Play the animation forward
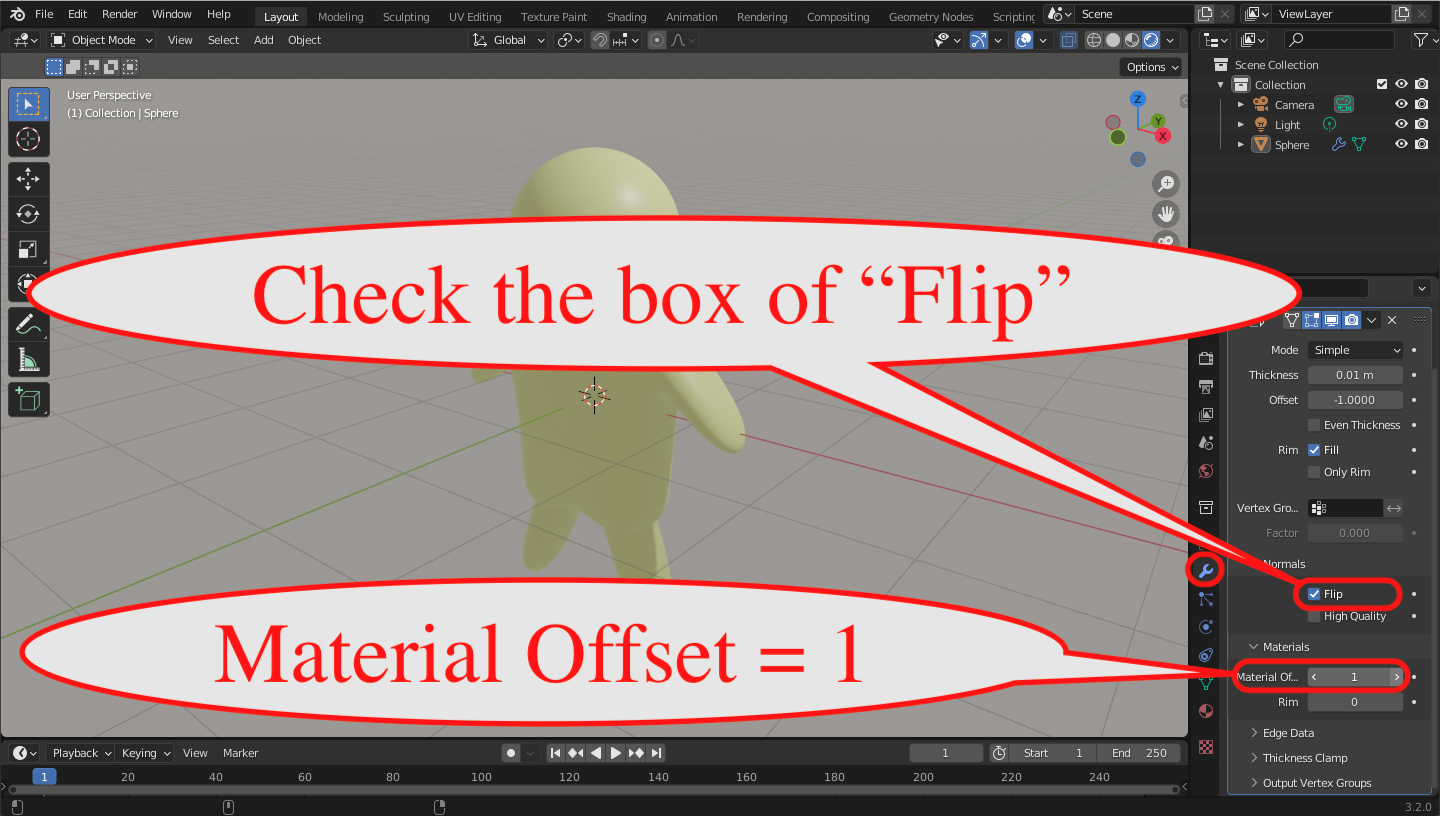 click(616, 753)
